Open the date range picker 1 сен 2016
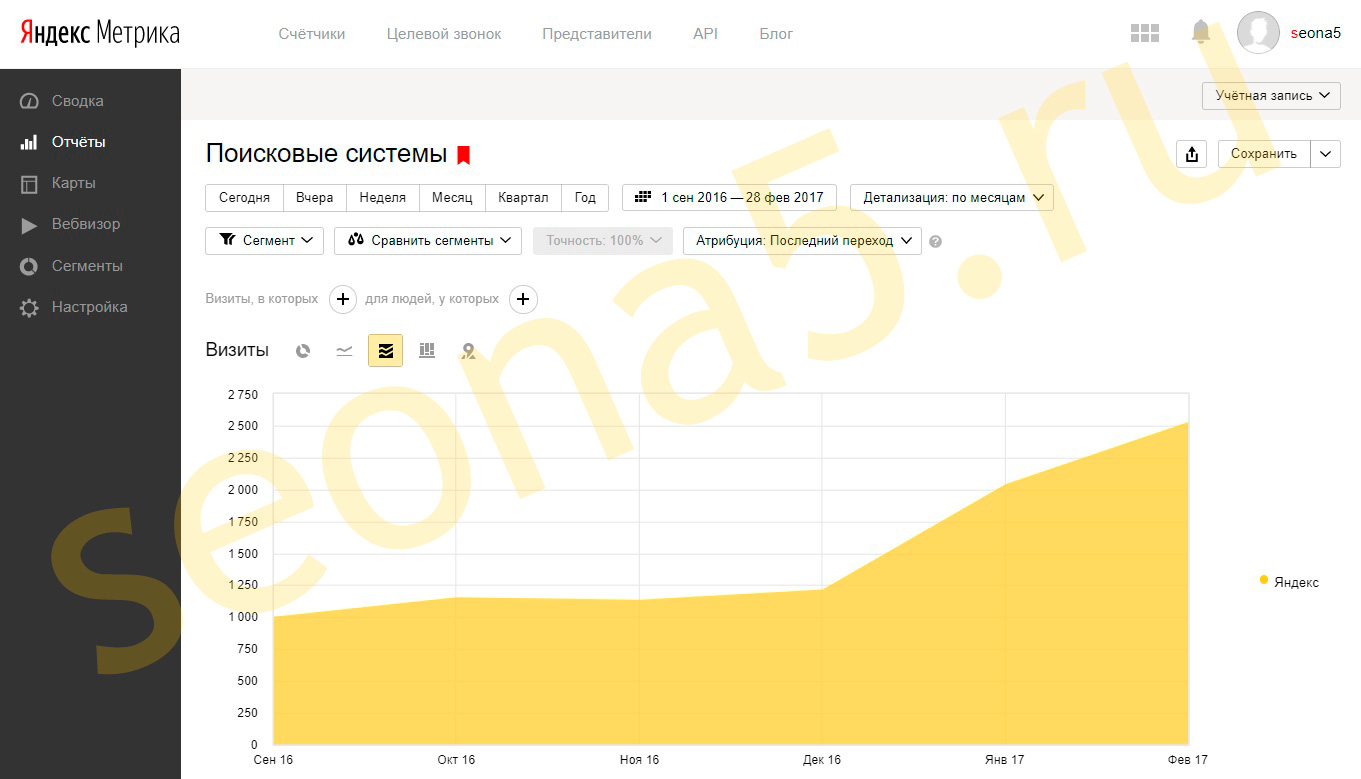The width and height of the screenshot is (1361, 779). [x=729, y=197]
